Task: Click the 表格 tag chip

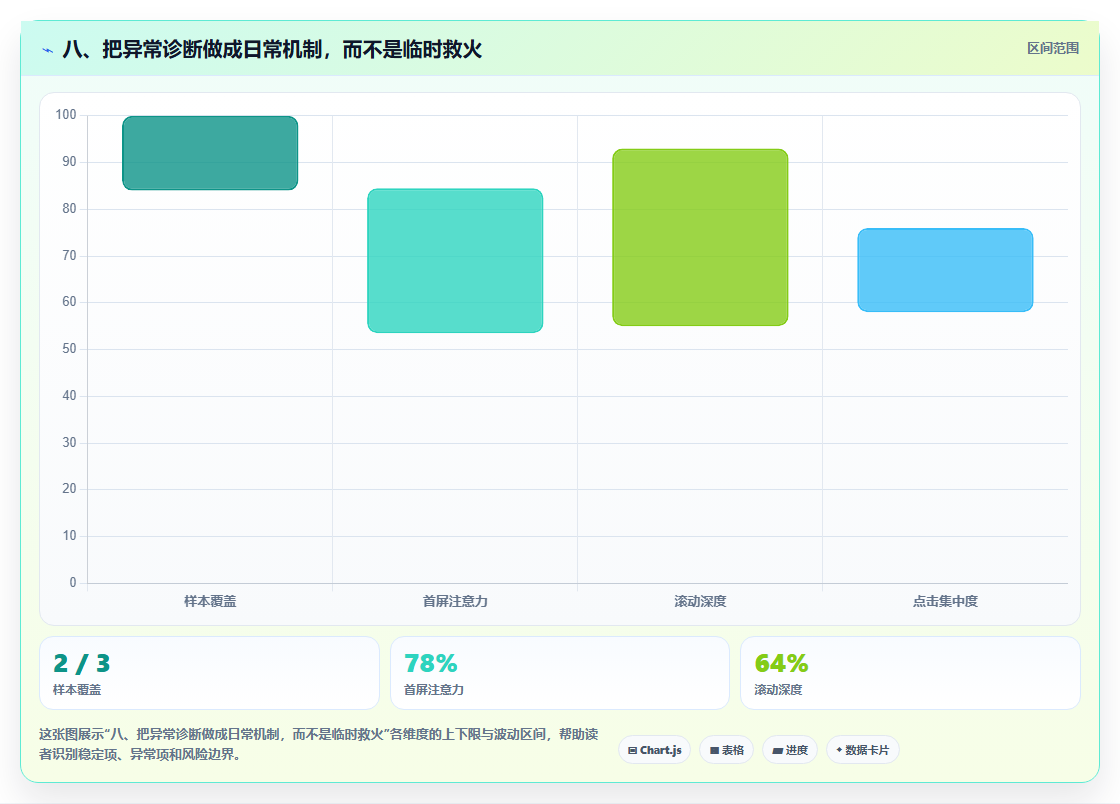Action: coord(726,750)
